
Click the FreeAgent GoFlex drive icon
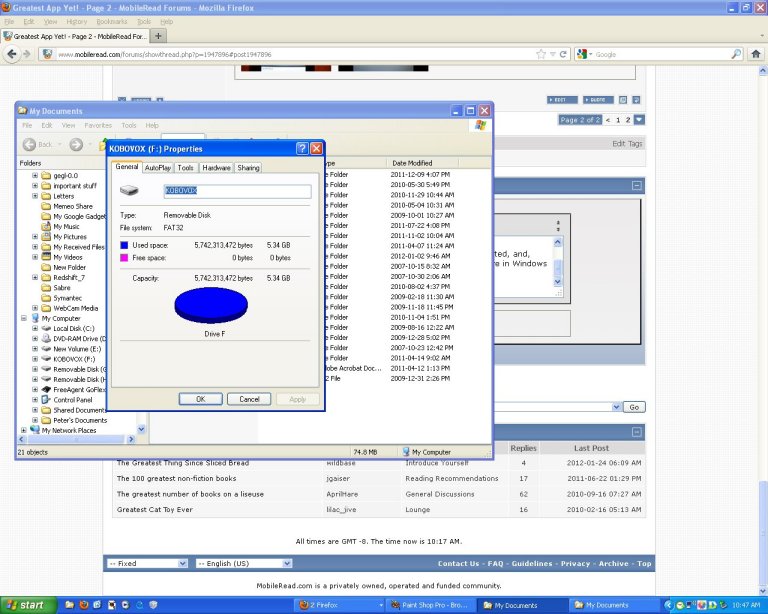pos(45,389)
